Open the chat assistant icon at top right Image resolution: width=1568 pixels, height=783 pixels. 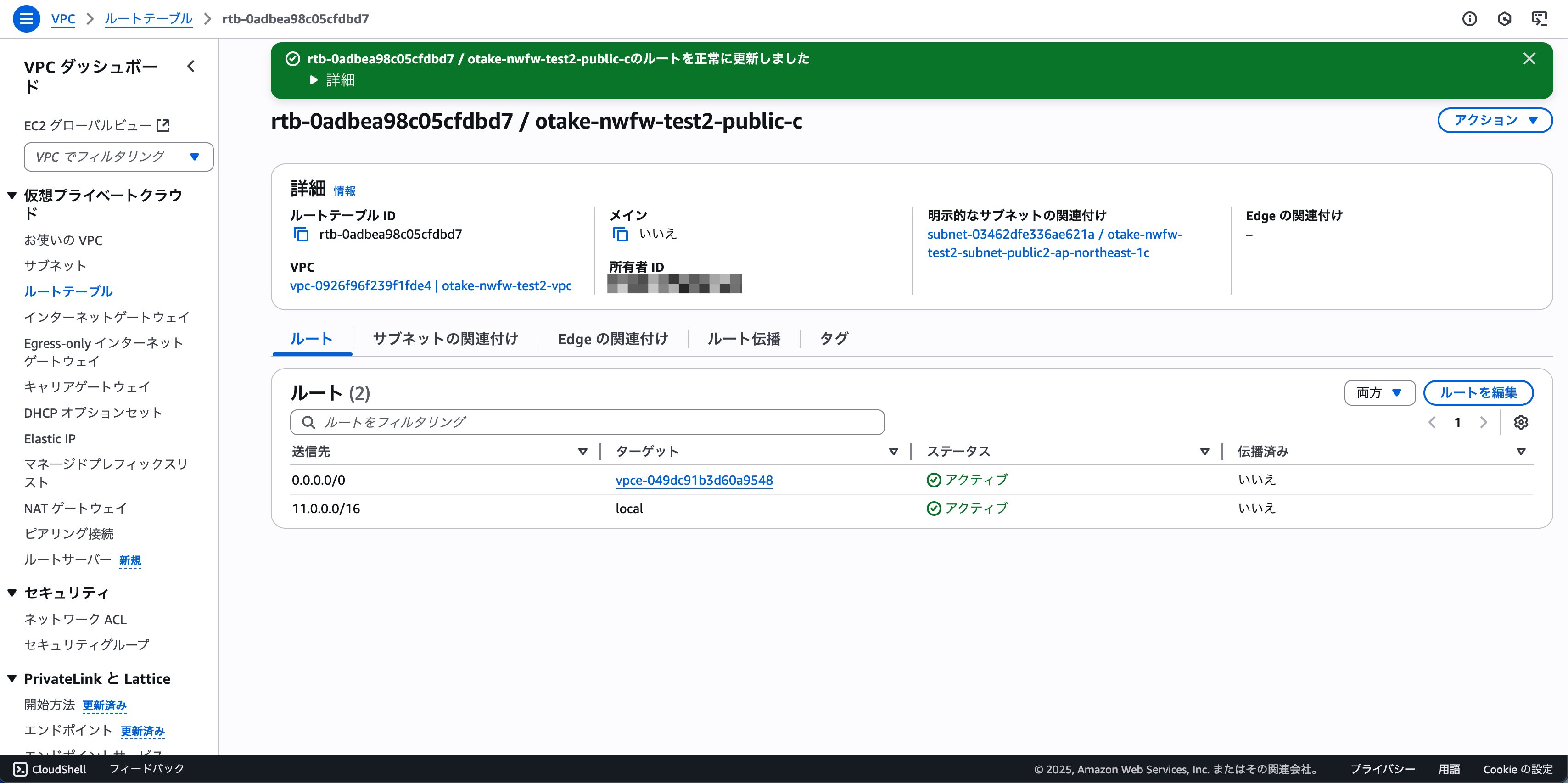click(x=1540, y=19)
